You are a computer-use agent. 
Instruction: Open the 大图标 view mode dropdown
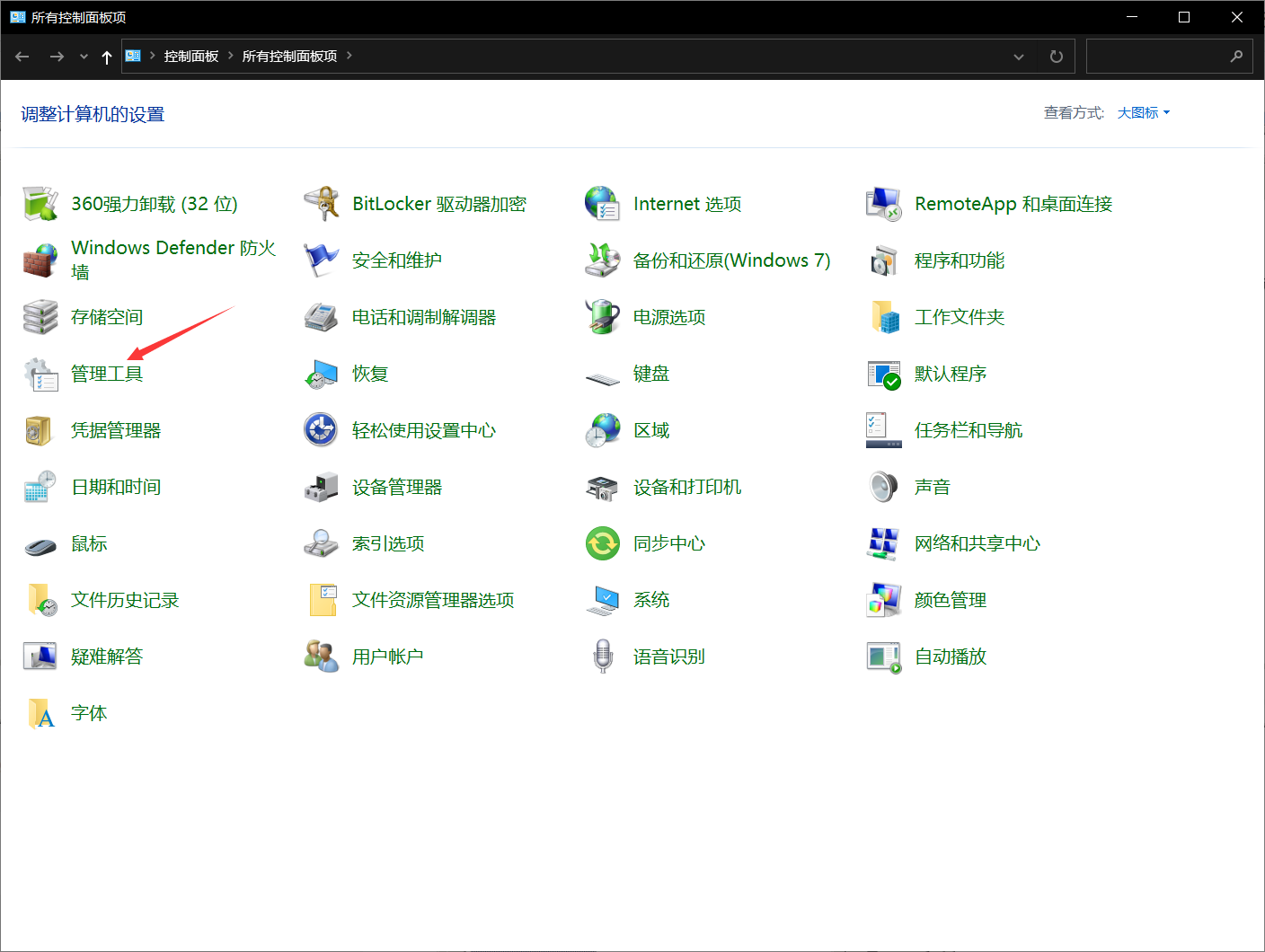point(1144,113)
